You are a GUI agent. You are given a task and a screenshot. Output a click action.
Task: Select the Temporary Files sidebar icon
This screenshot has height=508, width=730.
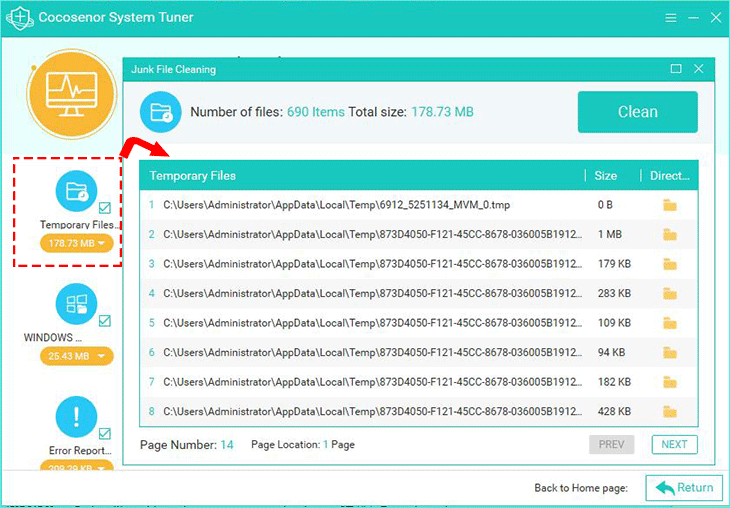76,191
